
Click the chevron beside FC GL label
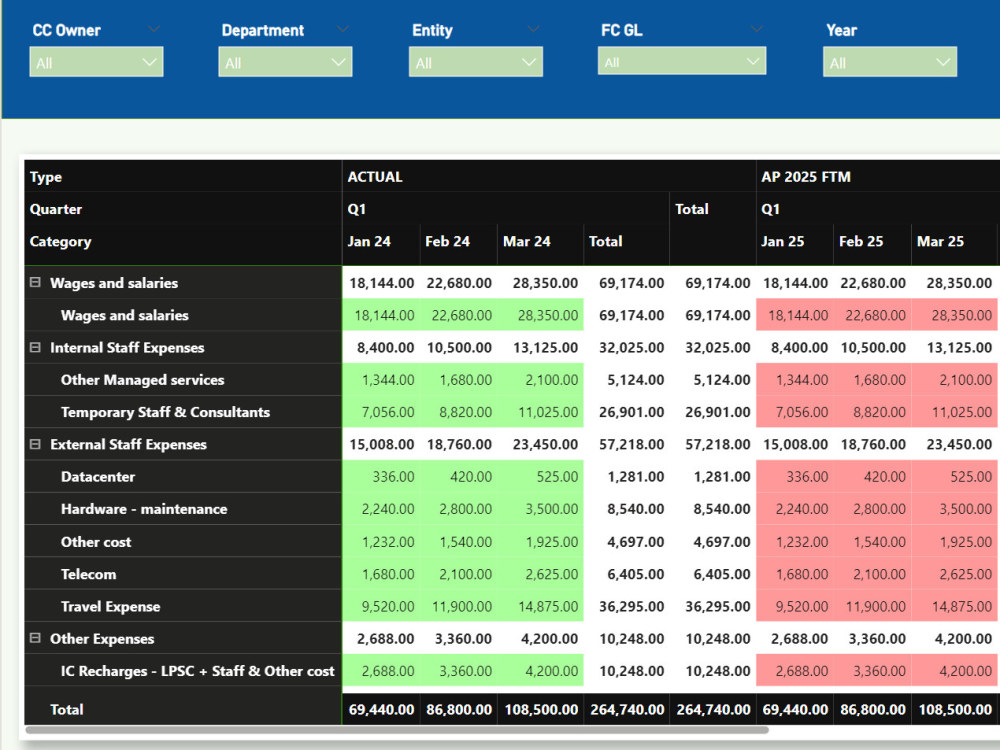click(756, 29)
